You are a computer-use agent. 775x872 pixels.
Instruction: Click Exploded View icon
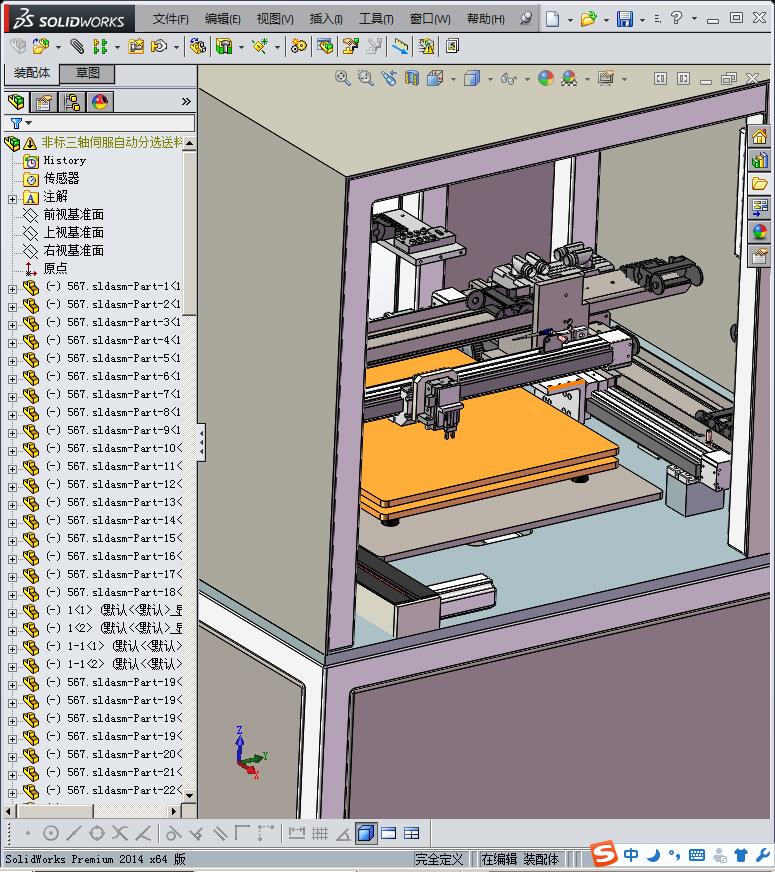pyautogui.click(x=350, y=46)
